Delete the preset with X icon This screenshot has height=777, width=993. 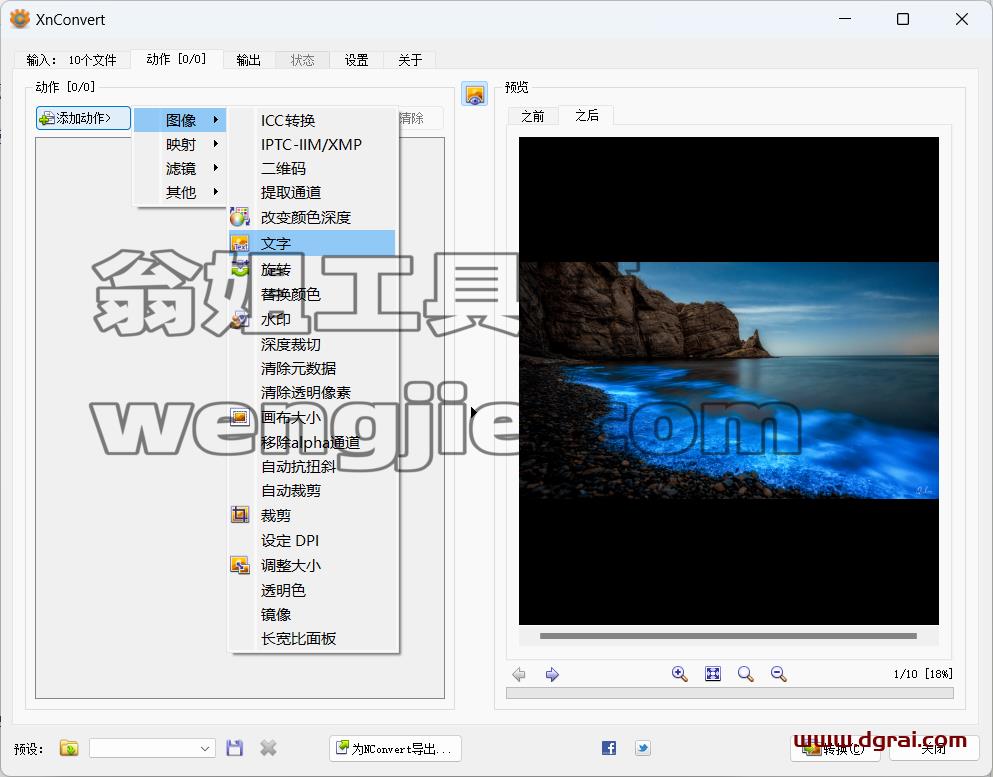click(269, 748)
